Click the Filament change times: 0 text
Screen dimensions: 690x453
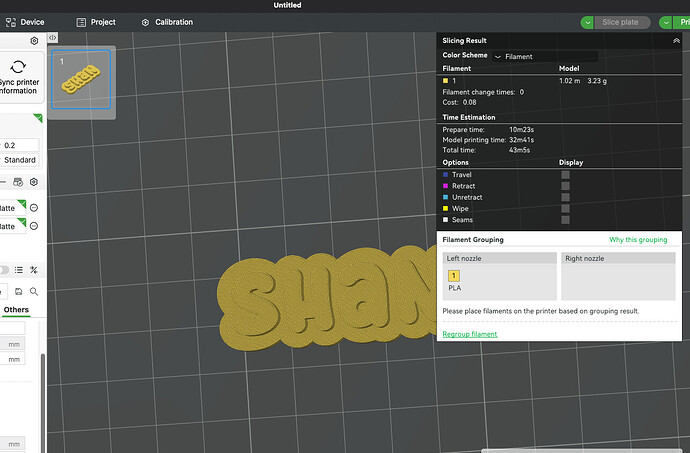coord(483,92)
